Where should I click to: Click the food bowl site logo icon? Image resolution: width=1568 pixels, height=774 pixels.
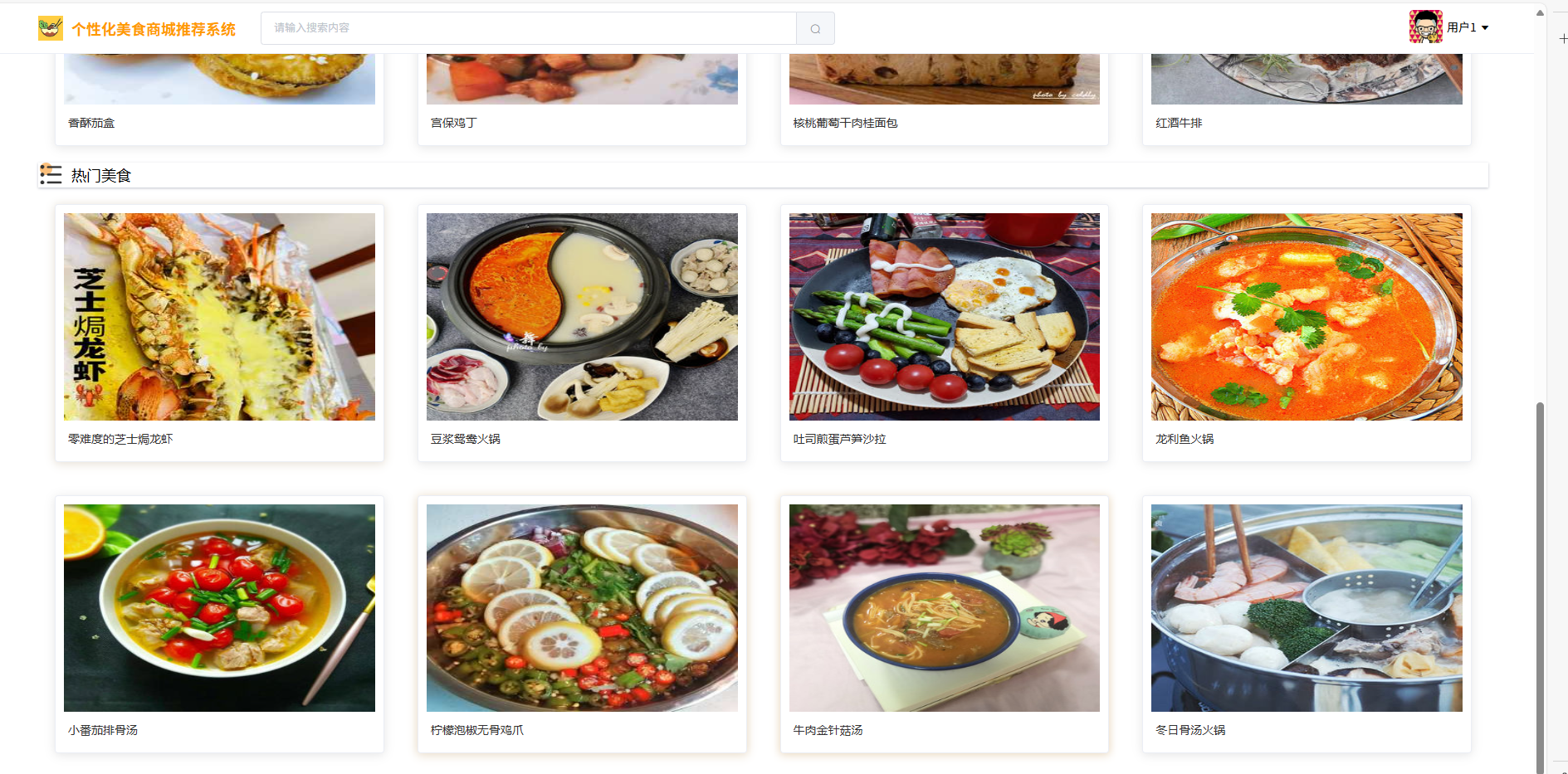(x=51, y=28)
